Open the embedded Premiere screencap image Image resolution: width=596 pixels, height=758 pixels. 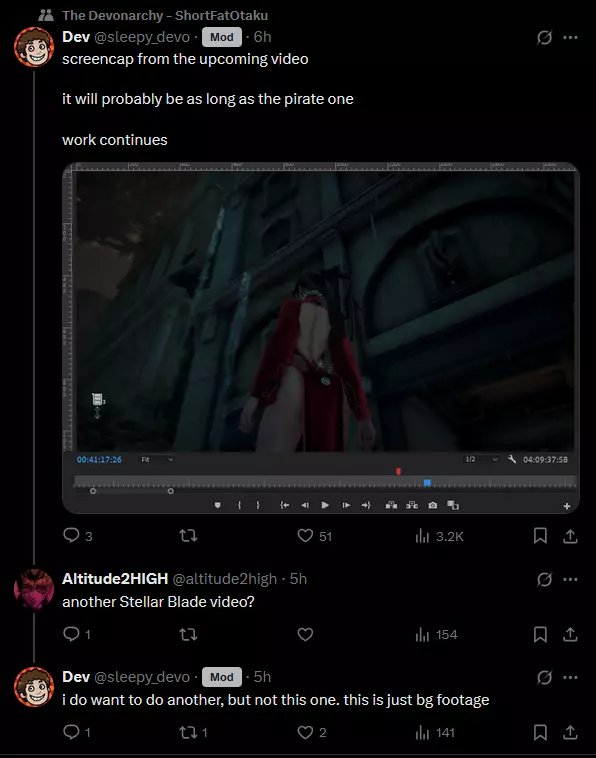click(321, 337)
